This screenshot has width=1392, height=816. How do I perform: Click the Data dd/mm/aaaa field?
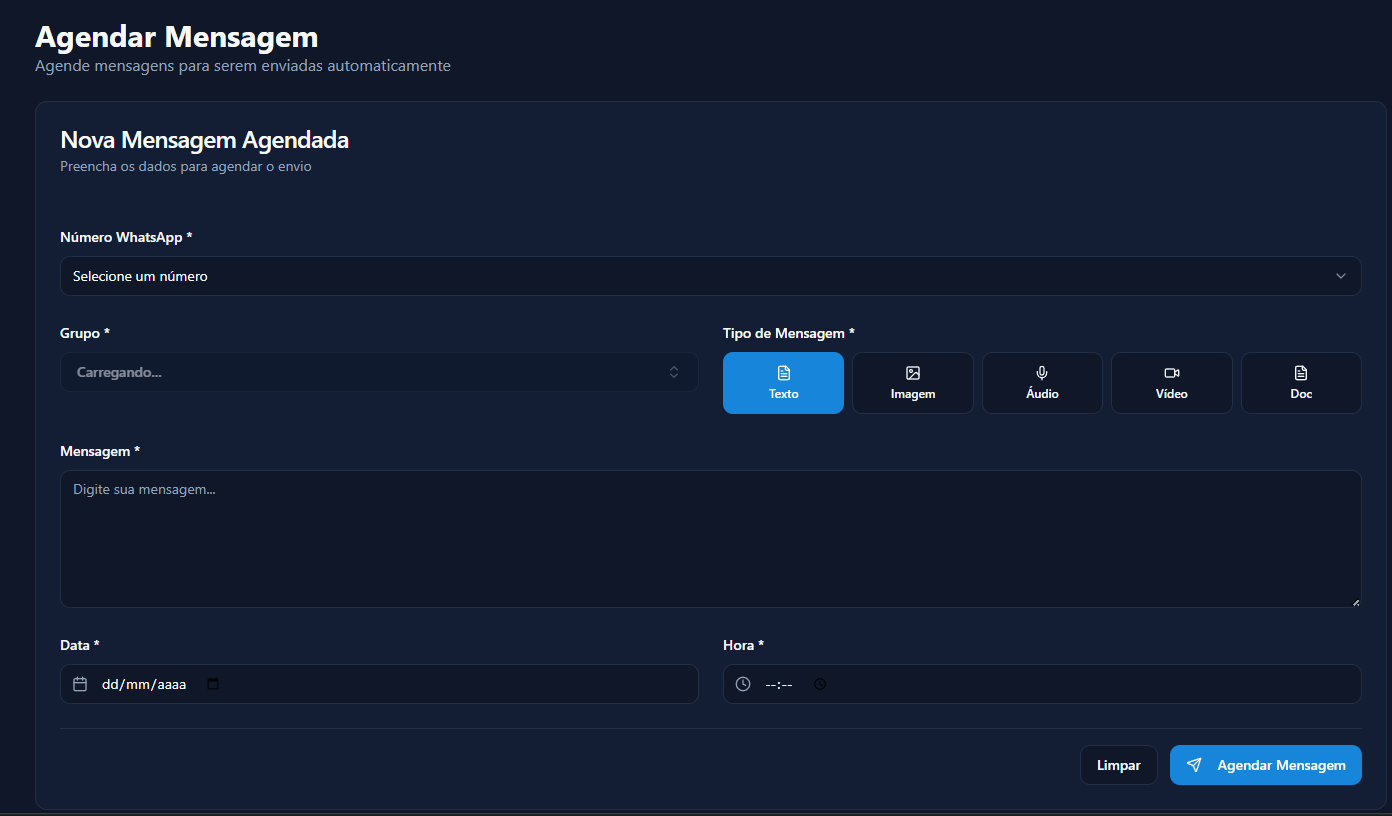coord(144,685)
